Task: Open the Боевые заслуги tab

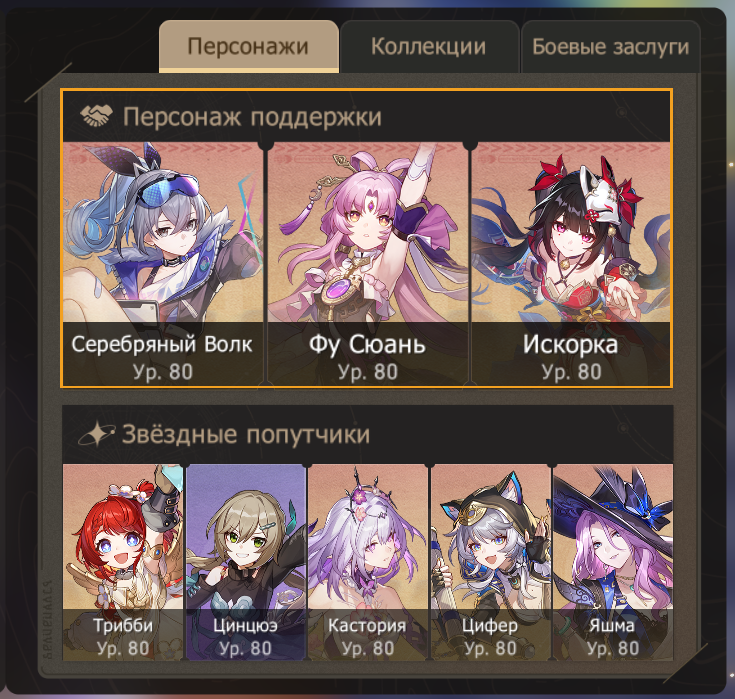Action: tap(610, 47)
